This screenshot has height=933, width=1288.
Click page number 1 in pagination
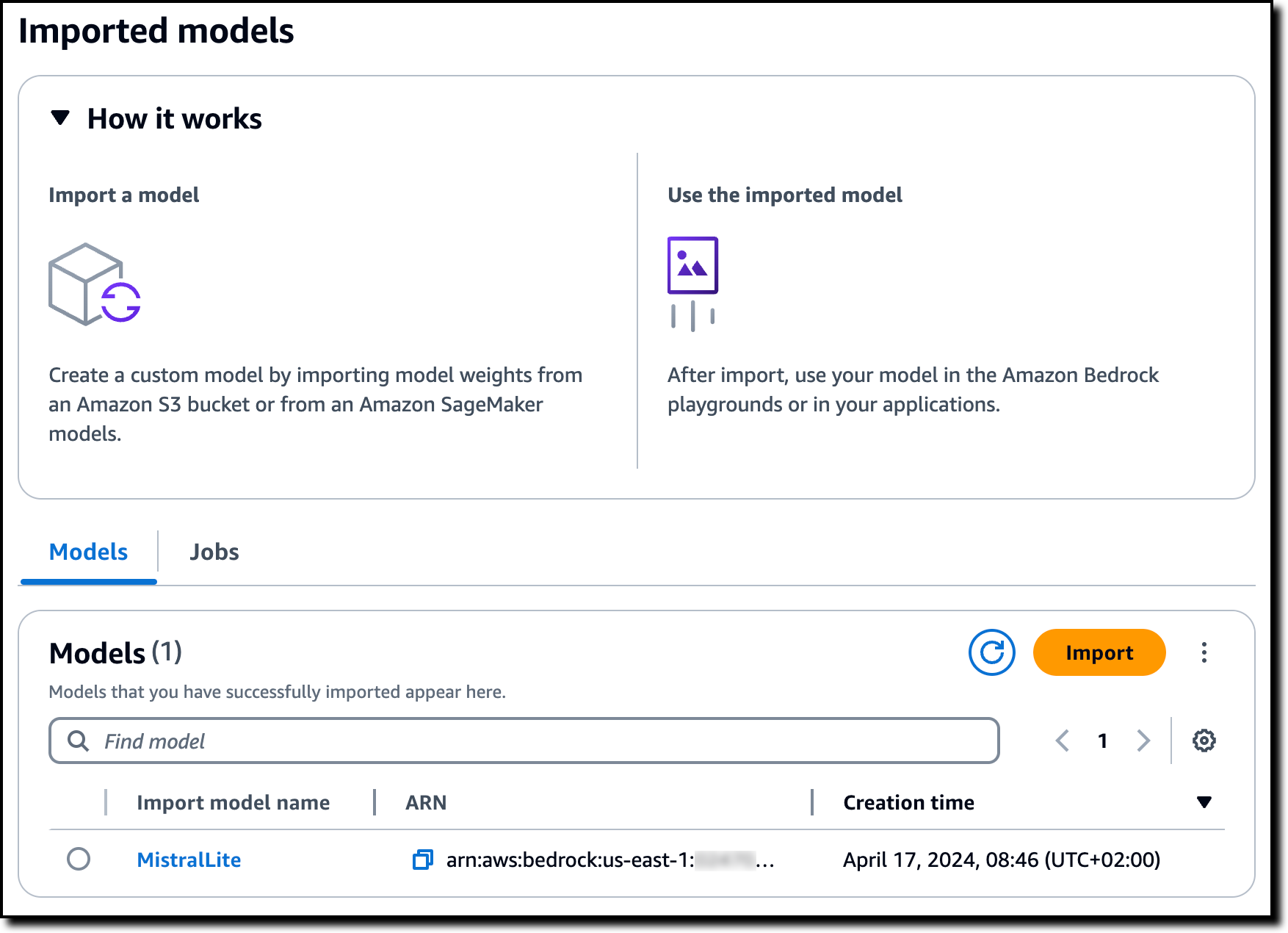pyautogui.click(x=1103, y=741)
